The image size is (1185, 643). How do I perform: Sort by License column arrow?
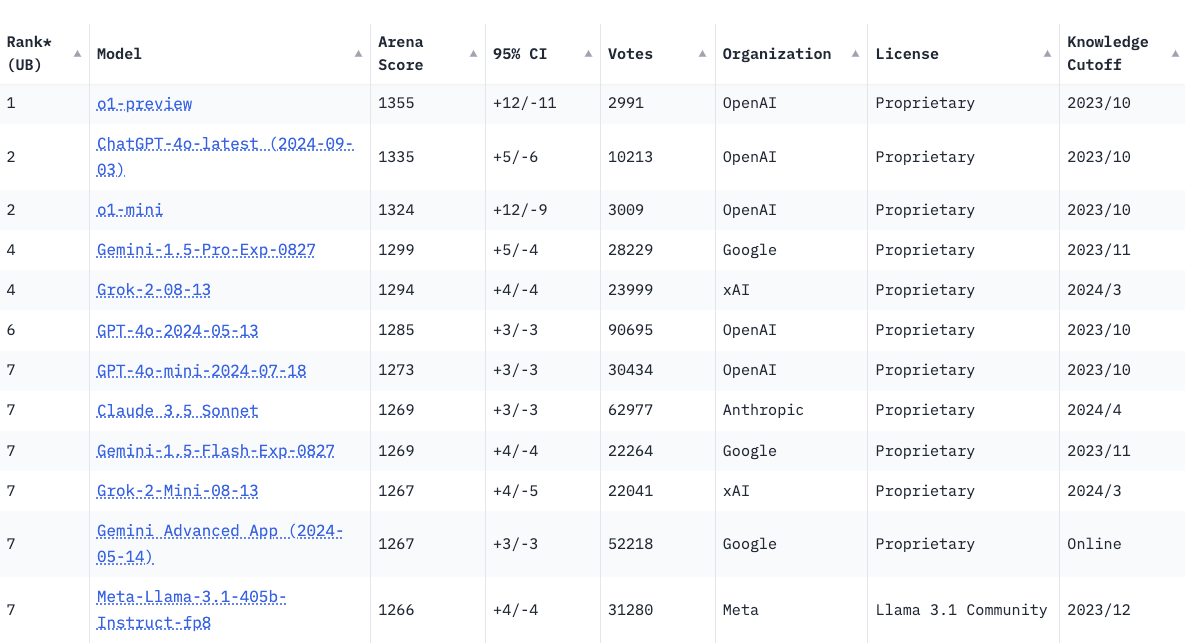(1047, 54)
